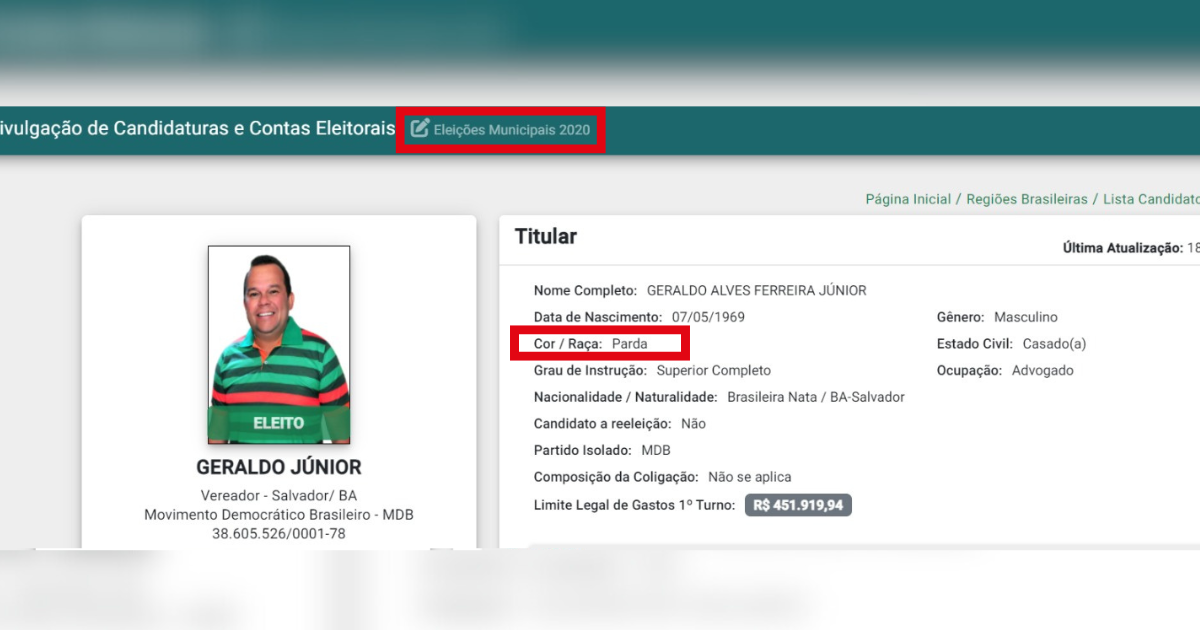The width and height of the screenshot is (1200, 630).
Task: Click the full name GERALDO ALVES FERREIRA JÚNIOR
Action: (x=757, y=291)
